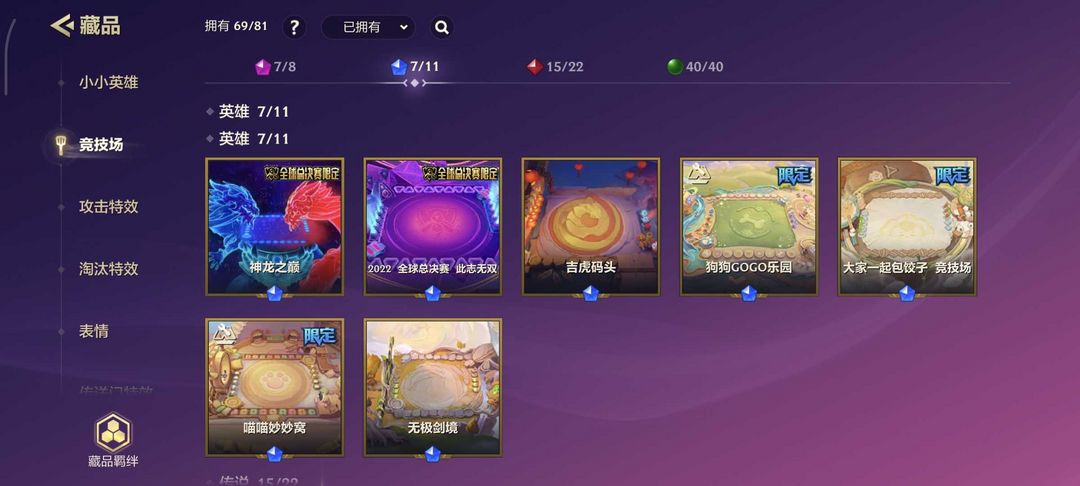1080x486 pixels.
Task: Pick the 喵喵妙妙窝 arena card
Action: (274, 388)
